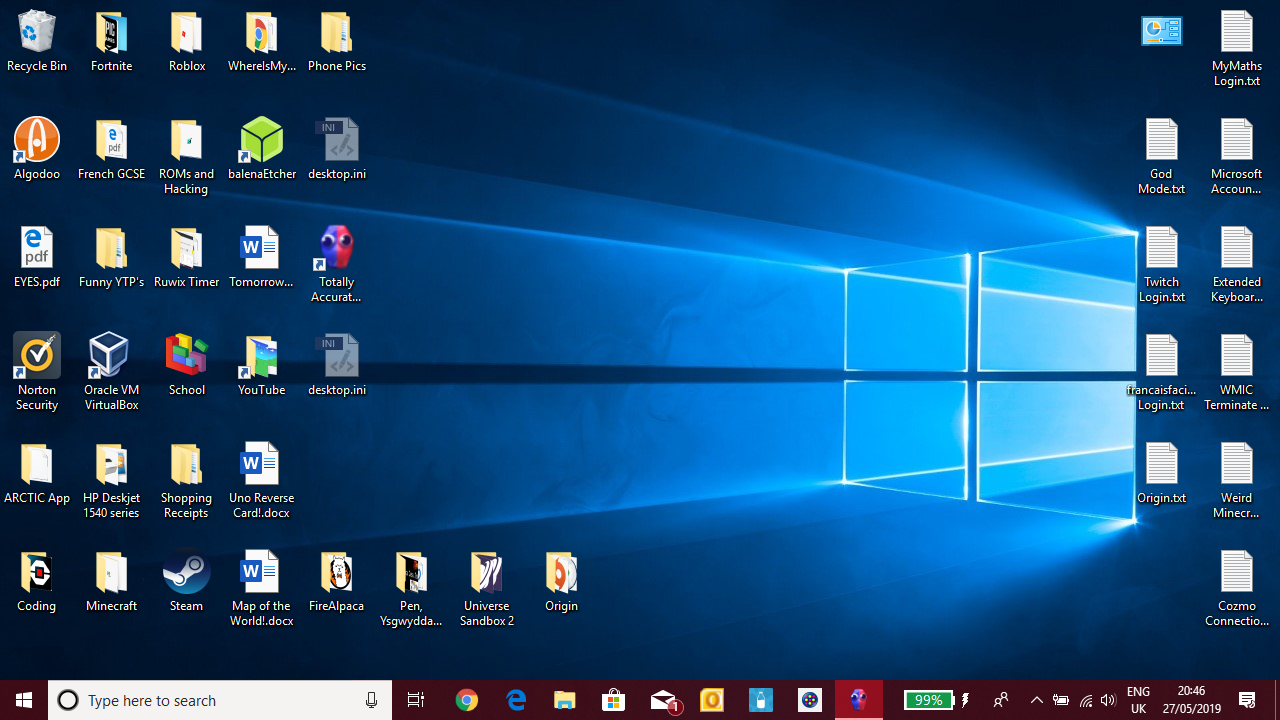
Task: Select the francaisfaci... Login.txt file
Action: pos(1162,373)
